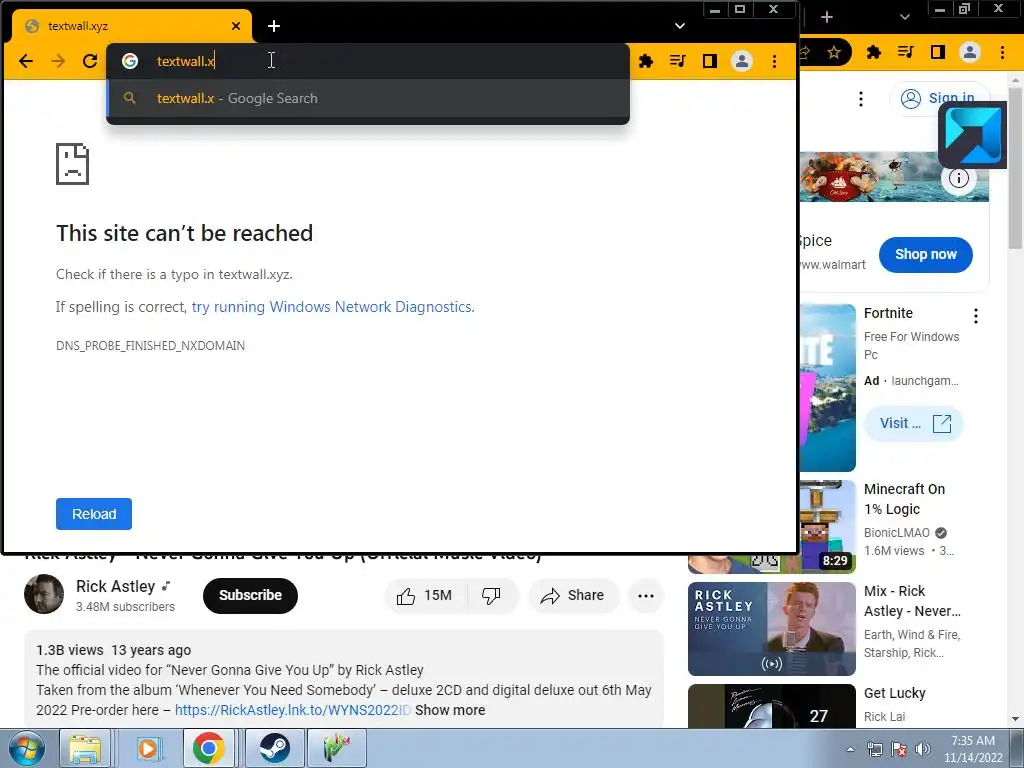Click DNS_PROBE_FINISHED_NXDOMAIN error code text

[x=150, y=345]
